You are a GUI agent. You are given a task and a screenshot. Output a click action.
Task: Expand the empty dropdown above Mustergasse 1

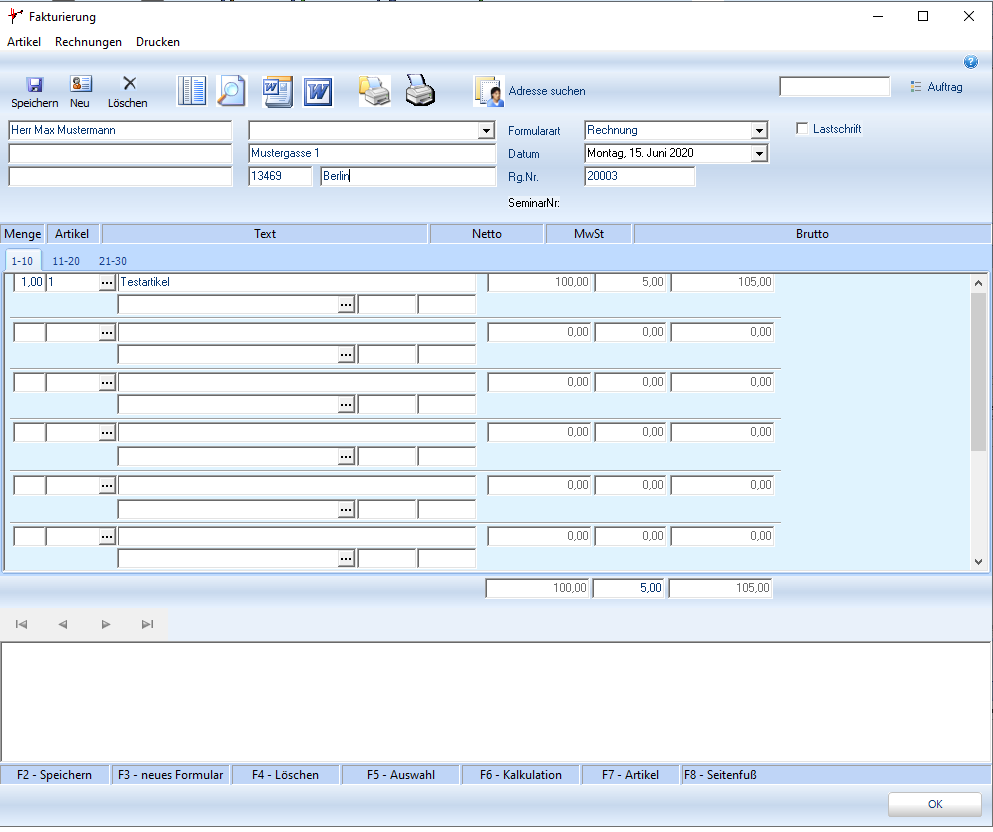486,131
